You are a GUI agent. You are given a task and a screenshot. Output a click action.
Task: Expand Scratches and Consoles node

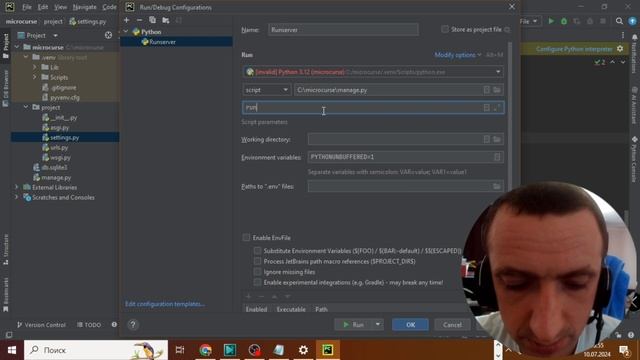17,198
